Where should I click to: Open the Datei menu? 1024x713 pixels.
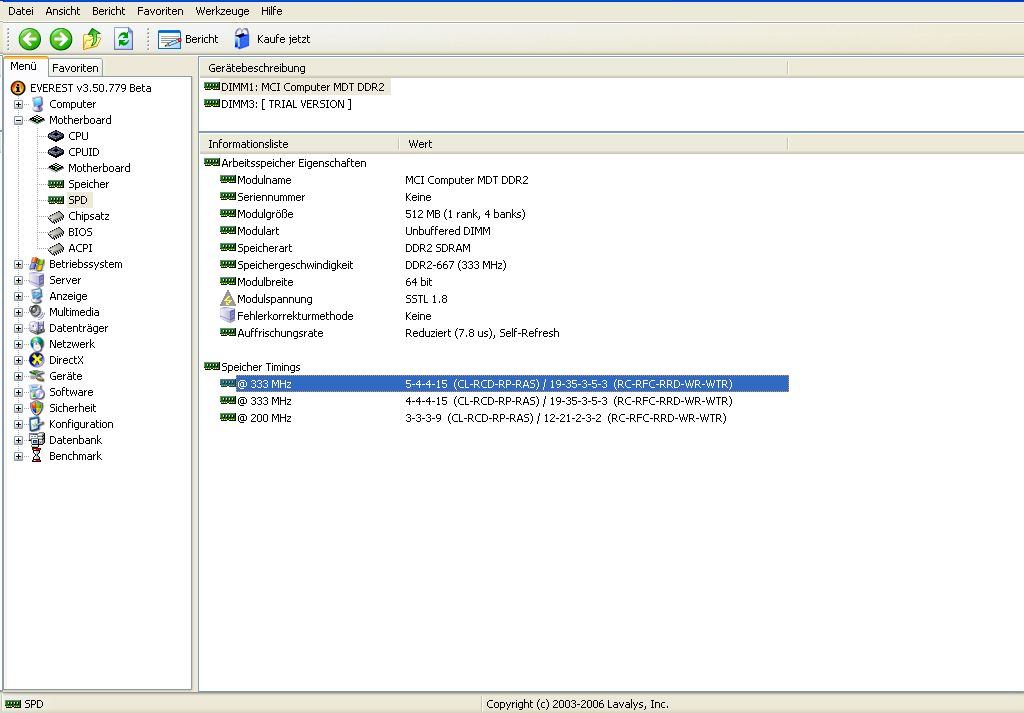coord(21,11)
